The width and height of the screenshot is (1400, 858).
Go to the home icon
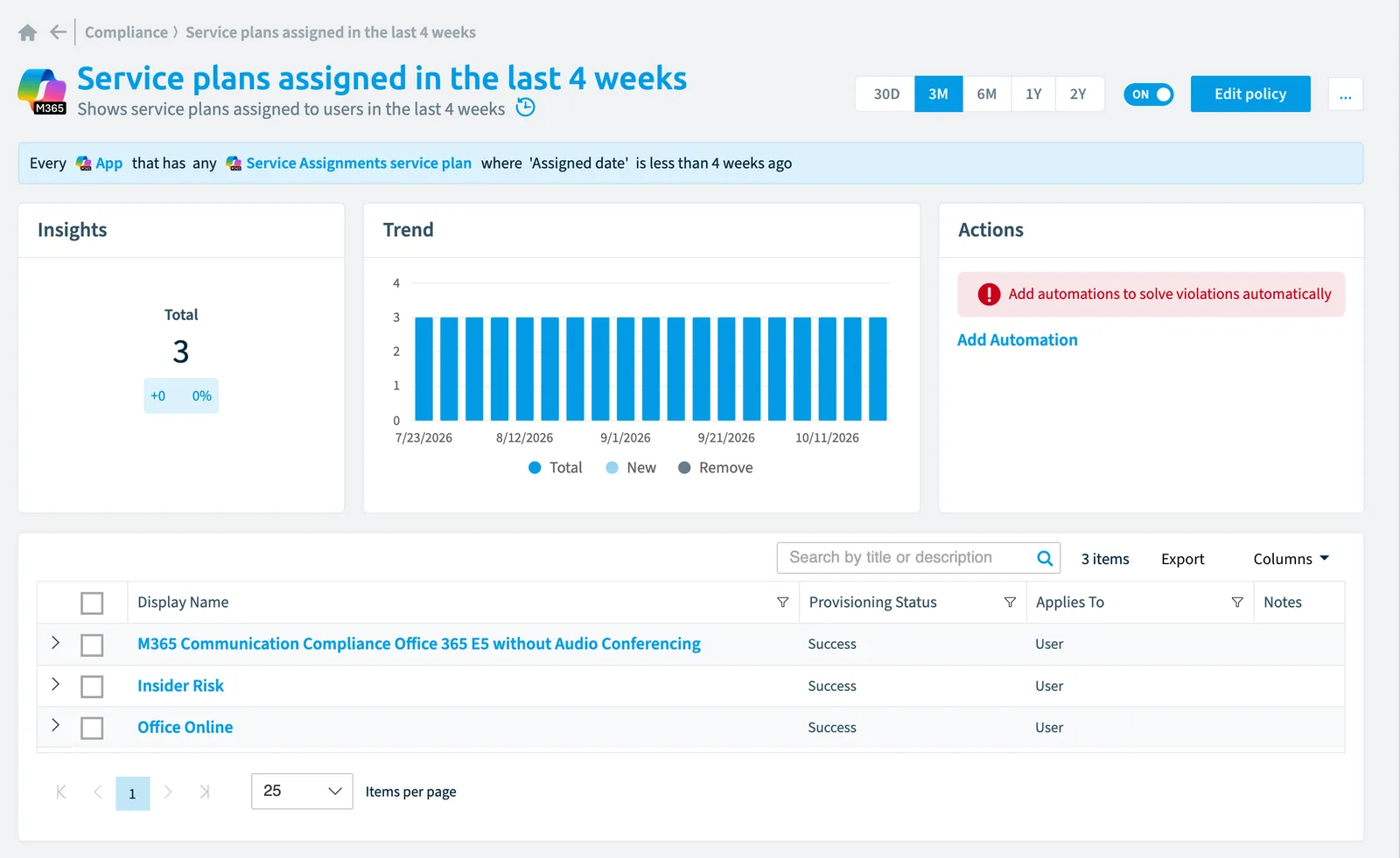(27, 32)
